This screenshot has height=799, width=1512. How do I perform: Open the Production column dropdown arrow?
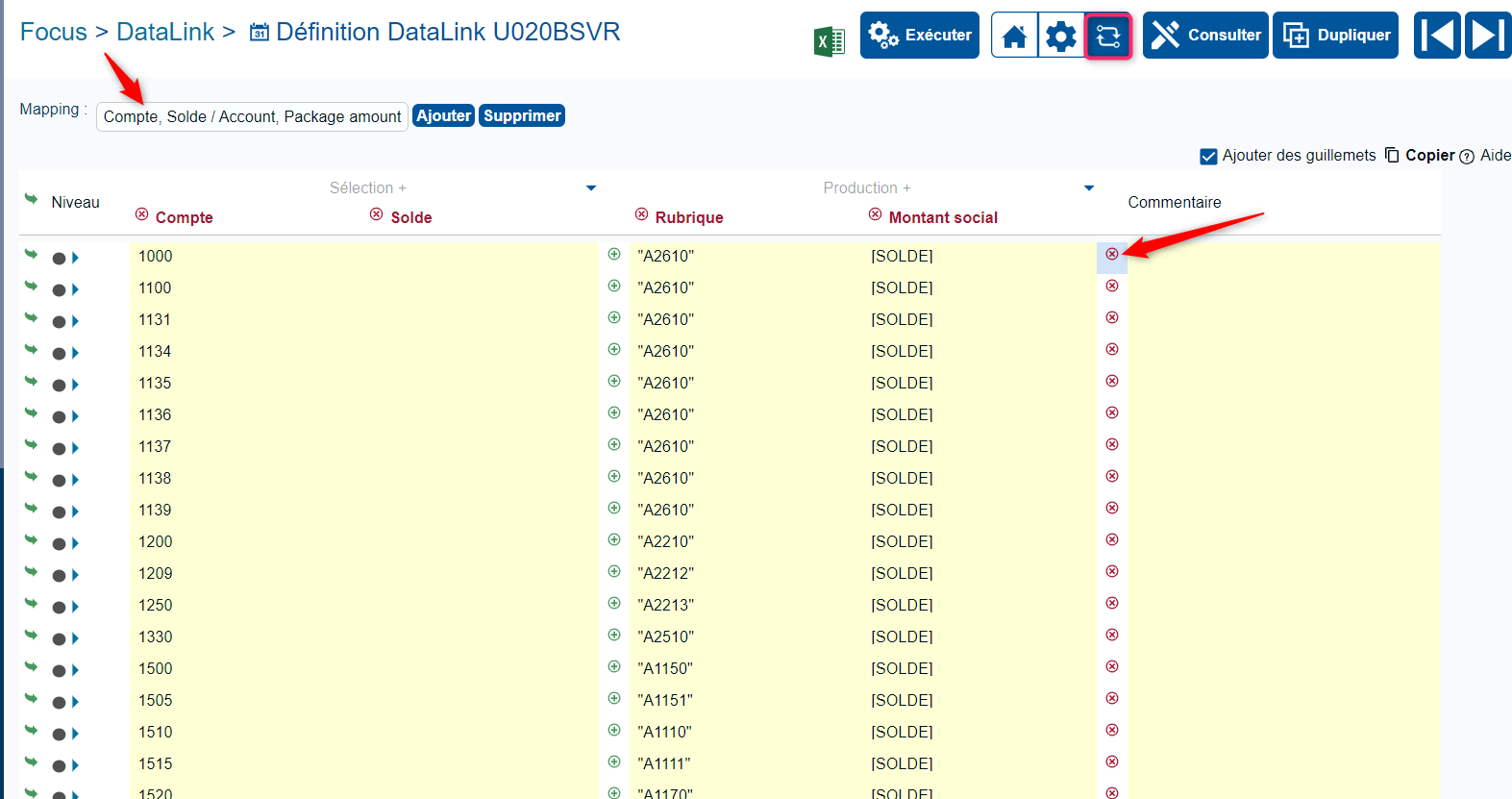[x=1089, y=188]
